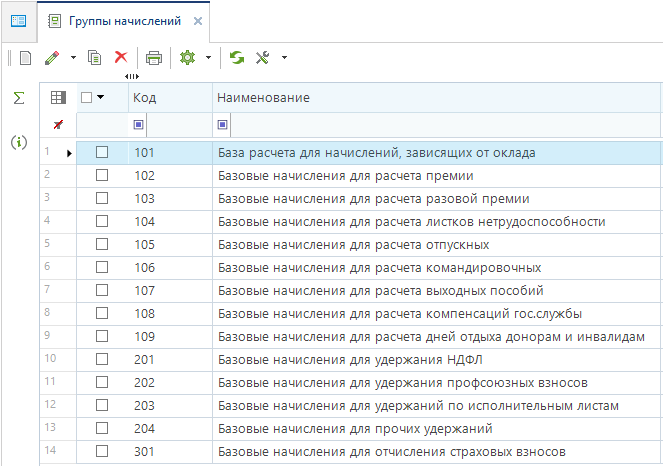Image resolution: width=663 pixels, height=466 pixels.
Task: Click the current-row arrow indicator on row 1
Action: click(69, 153)
